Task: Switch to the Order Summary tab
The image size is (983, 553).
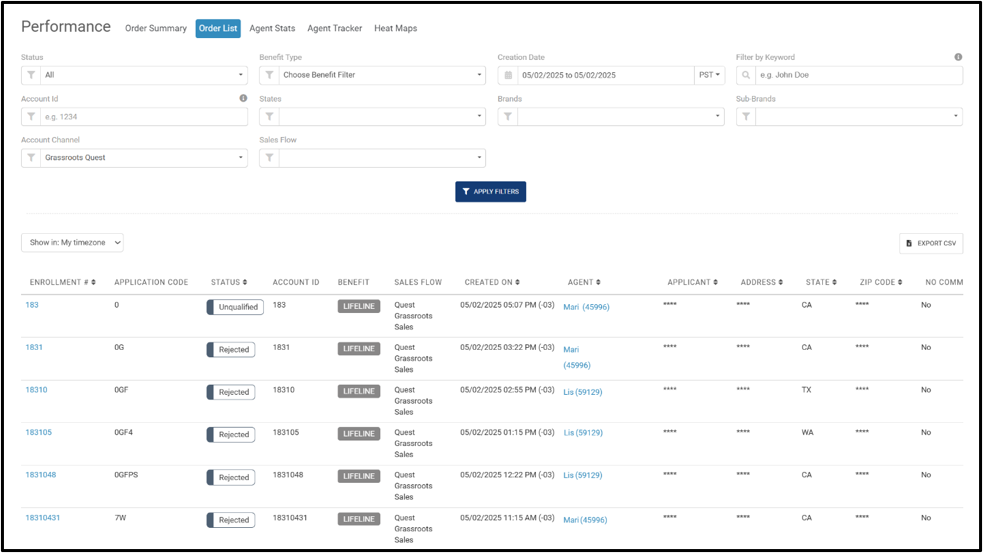Action: click(155, 28)
